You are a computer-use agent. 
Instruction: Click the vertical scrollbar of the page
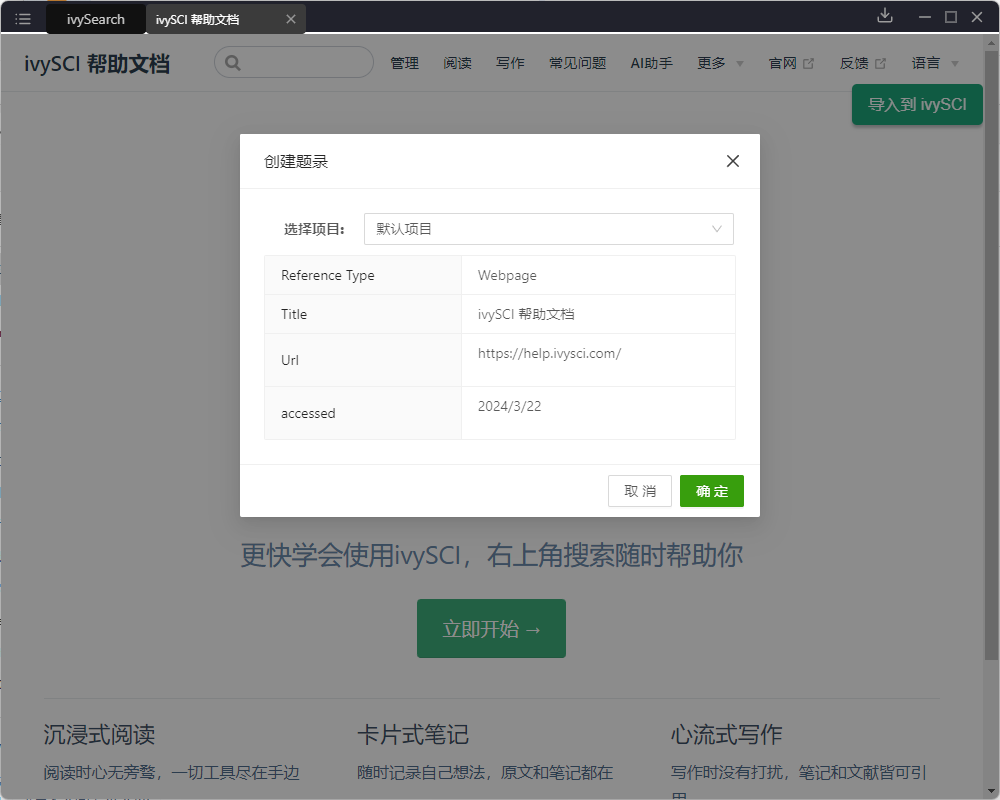[992, 357]
